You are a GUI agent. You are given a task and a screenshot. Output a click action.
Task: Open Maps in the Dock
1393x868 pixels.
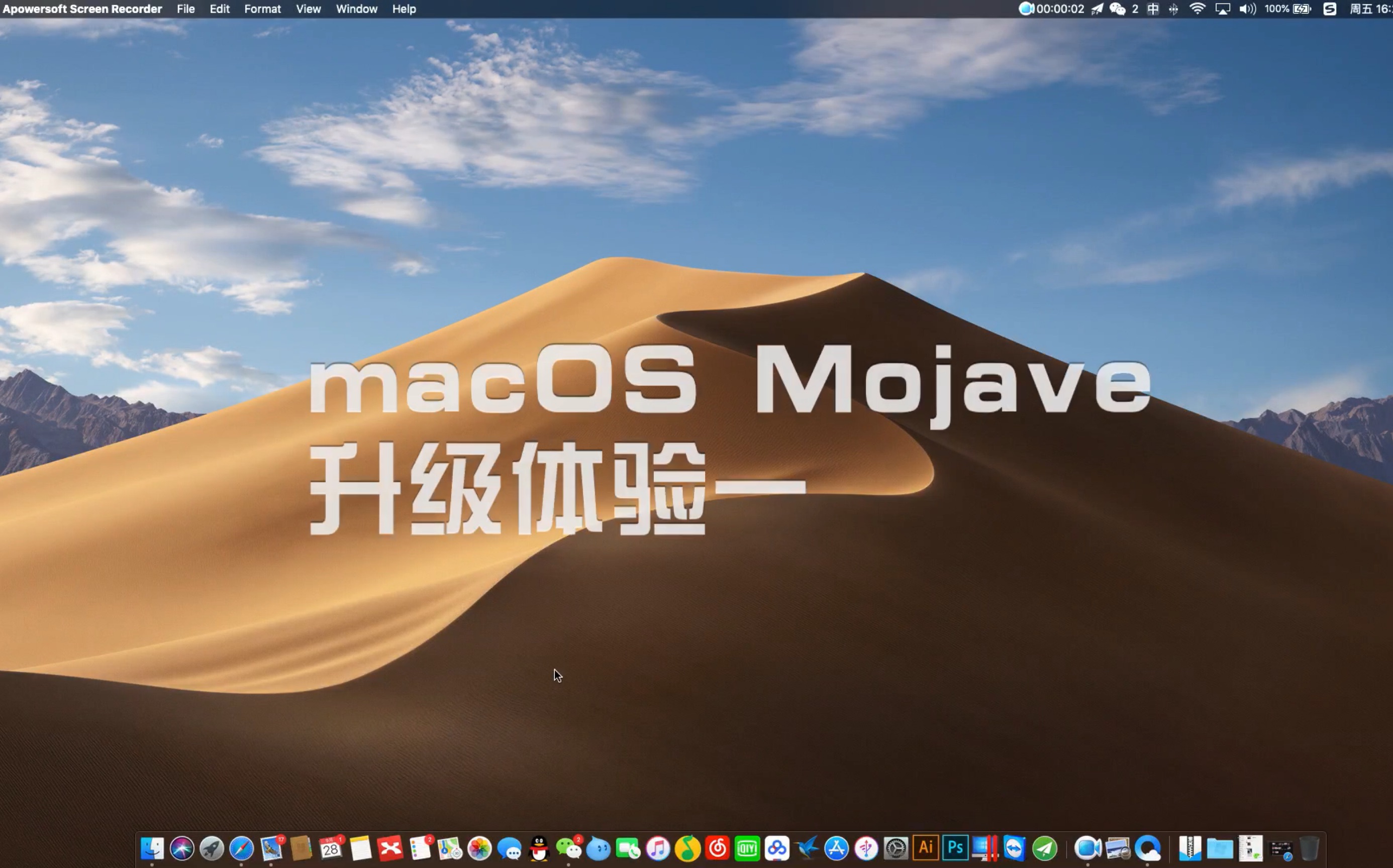click(x=450, y=848)
